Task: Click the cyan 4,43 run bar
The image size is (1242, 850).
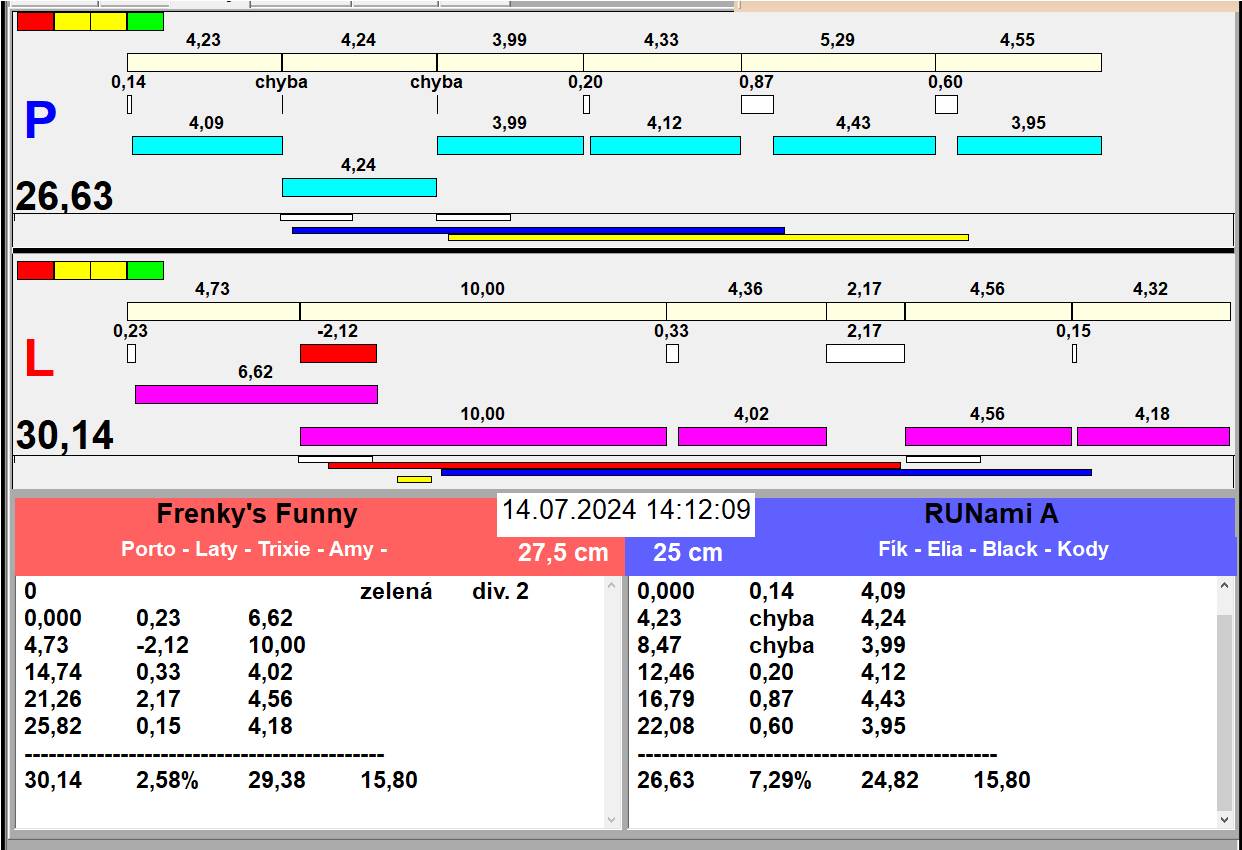Action: click(854, 145)
